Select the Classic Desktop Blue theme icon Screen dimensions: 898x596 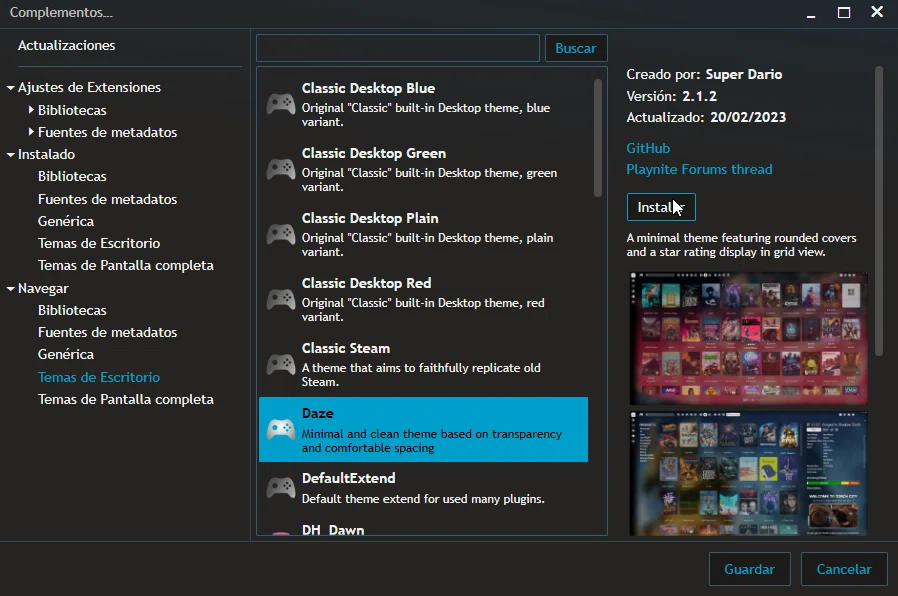(x=280, y=103)
